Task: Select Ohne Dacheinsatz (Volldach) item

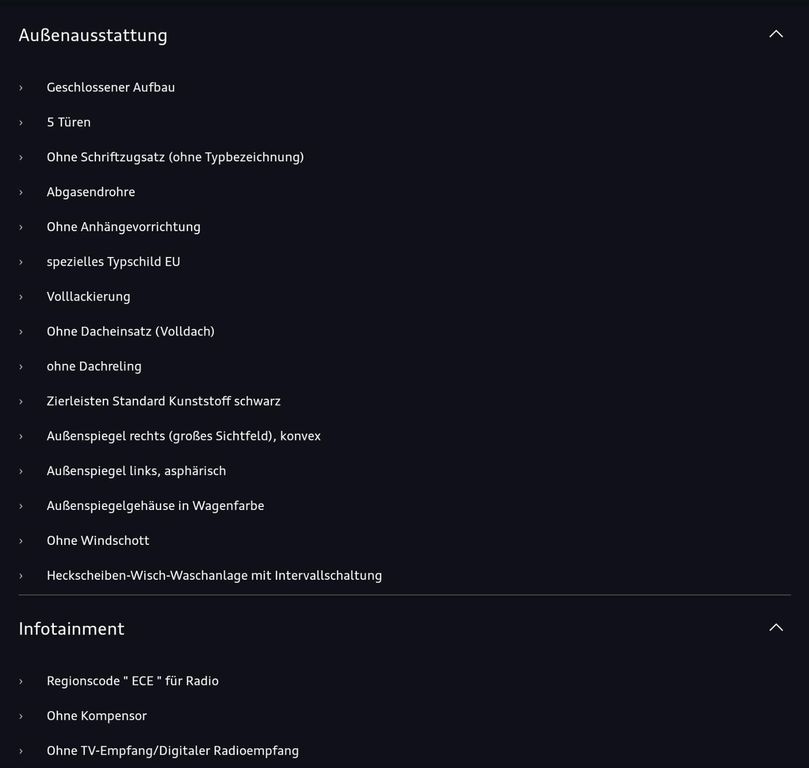Action: [x=131, y=331]
